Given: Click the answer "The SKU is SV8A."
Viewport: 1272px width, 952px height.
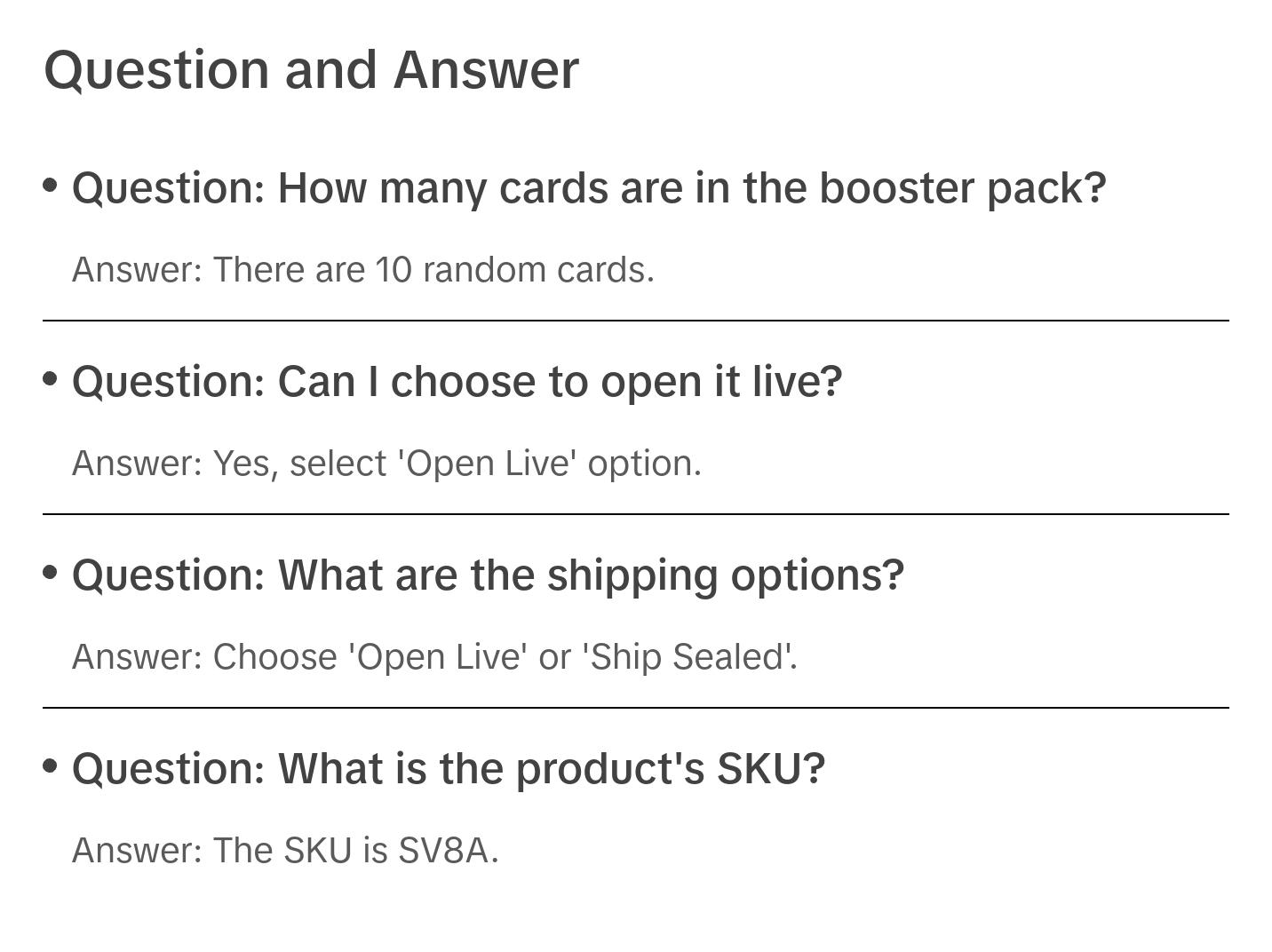Looking at the screenshot, I should (285, 851).
